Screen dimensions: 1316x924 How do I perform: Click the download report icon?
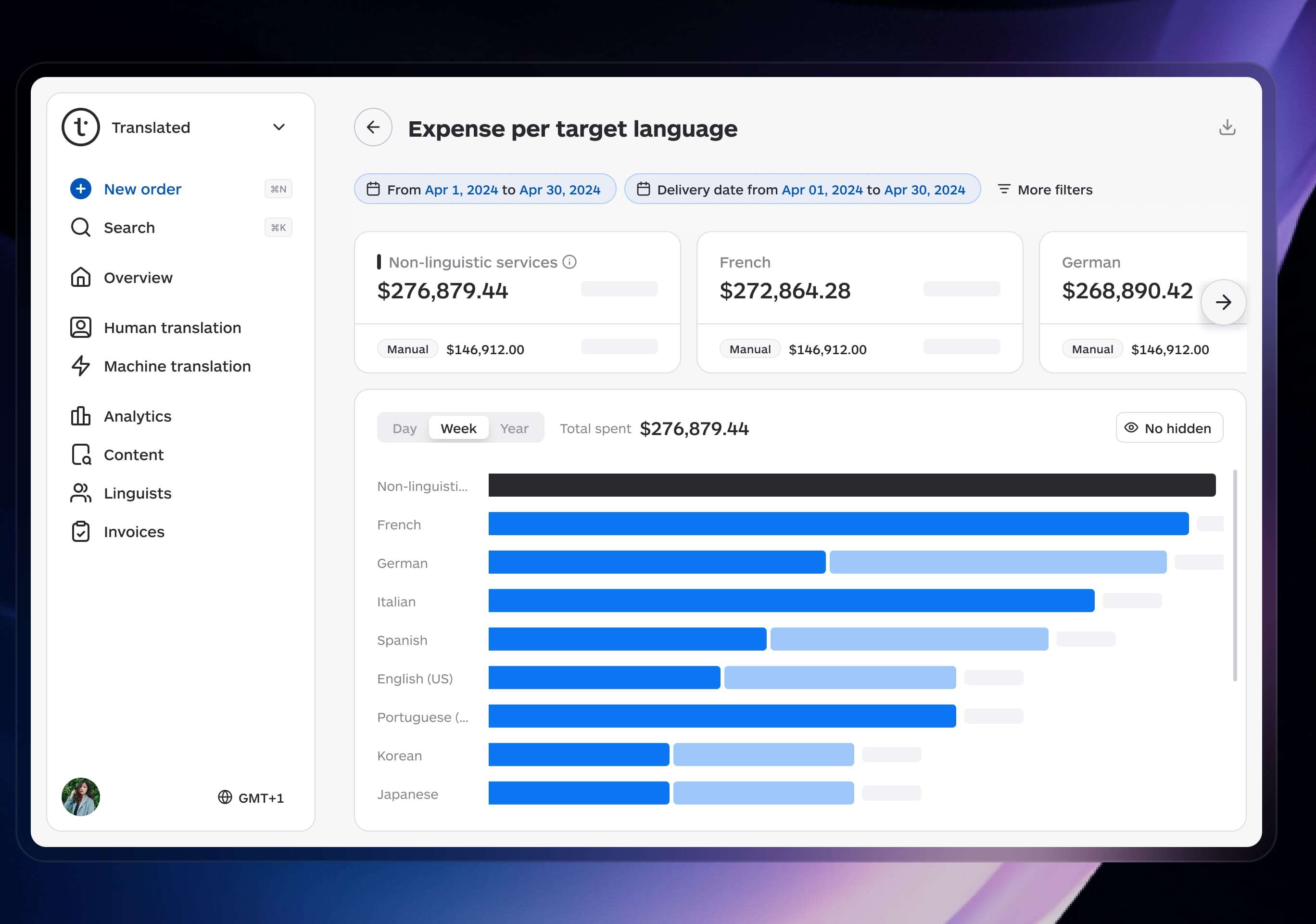pyautogui.click(x=1227, y=128)
